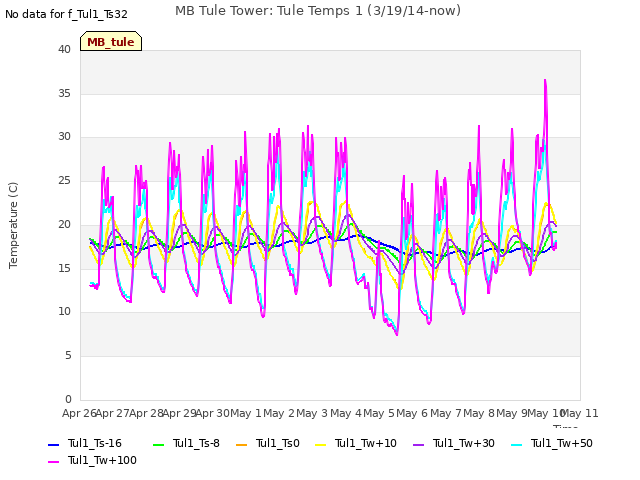The height and width of the screenshot is (480, 640).
Task: Click the blue Tul1_Ts-16 legend color marker
Action: click(x=53, y=444)
